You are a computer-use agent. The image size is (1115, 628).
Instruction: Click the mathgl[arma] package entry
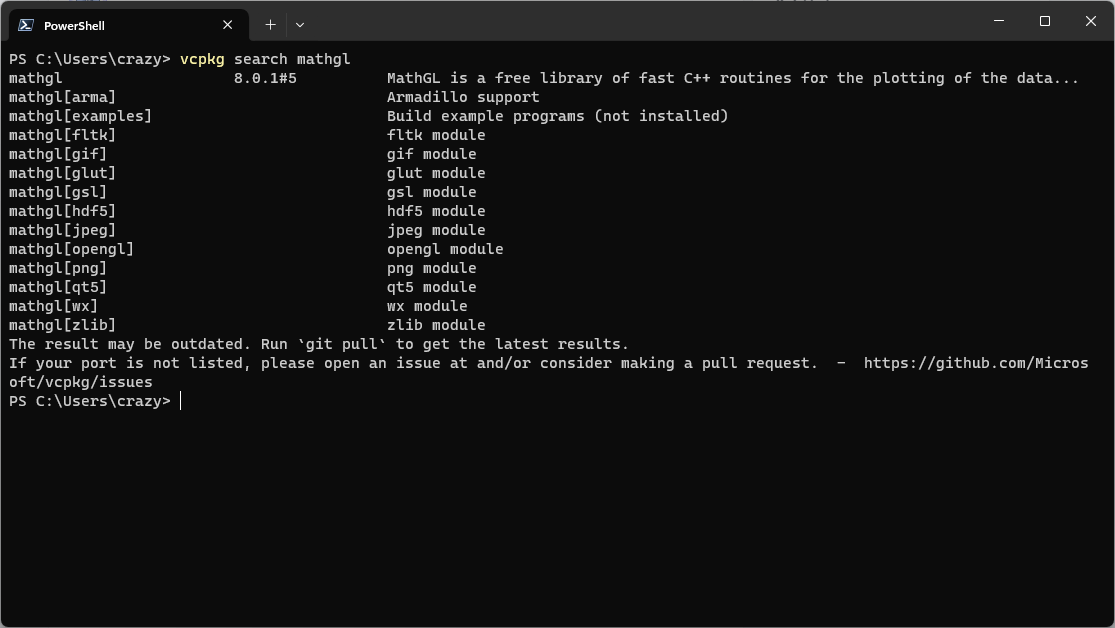click(x=62, y=97)
